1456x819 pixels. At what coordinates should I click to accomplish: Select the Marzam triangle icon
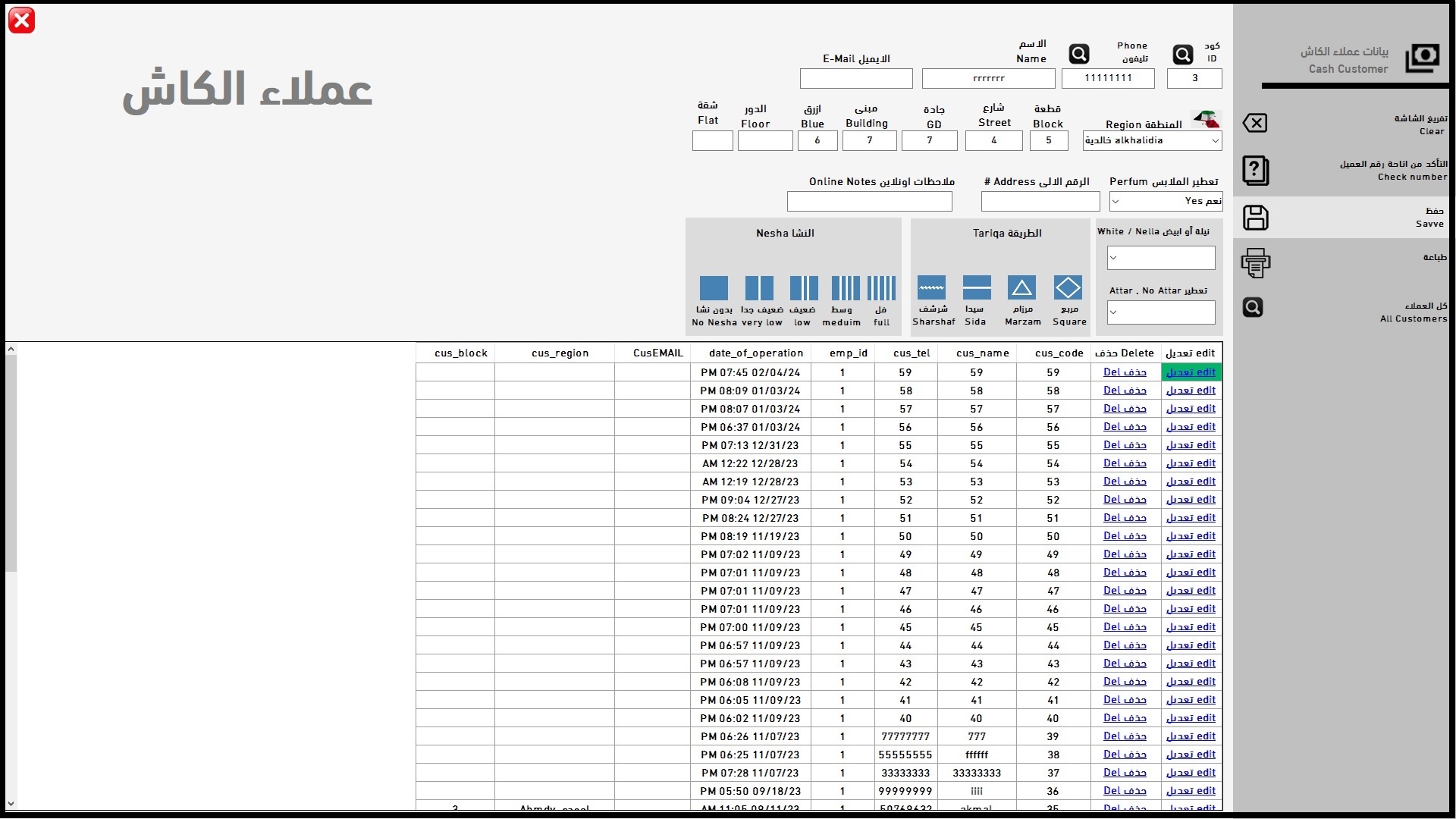pos(1021,287)
